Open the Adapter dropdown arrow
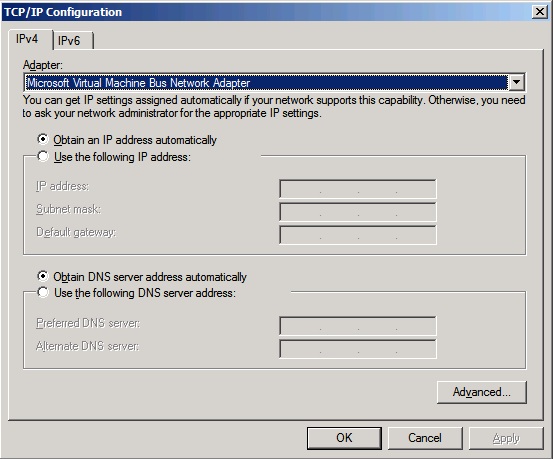Image resolution: width=553 pixels, height=459 pixels. point(516,83)
